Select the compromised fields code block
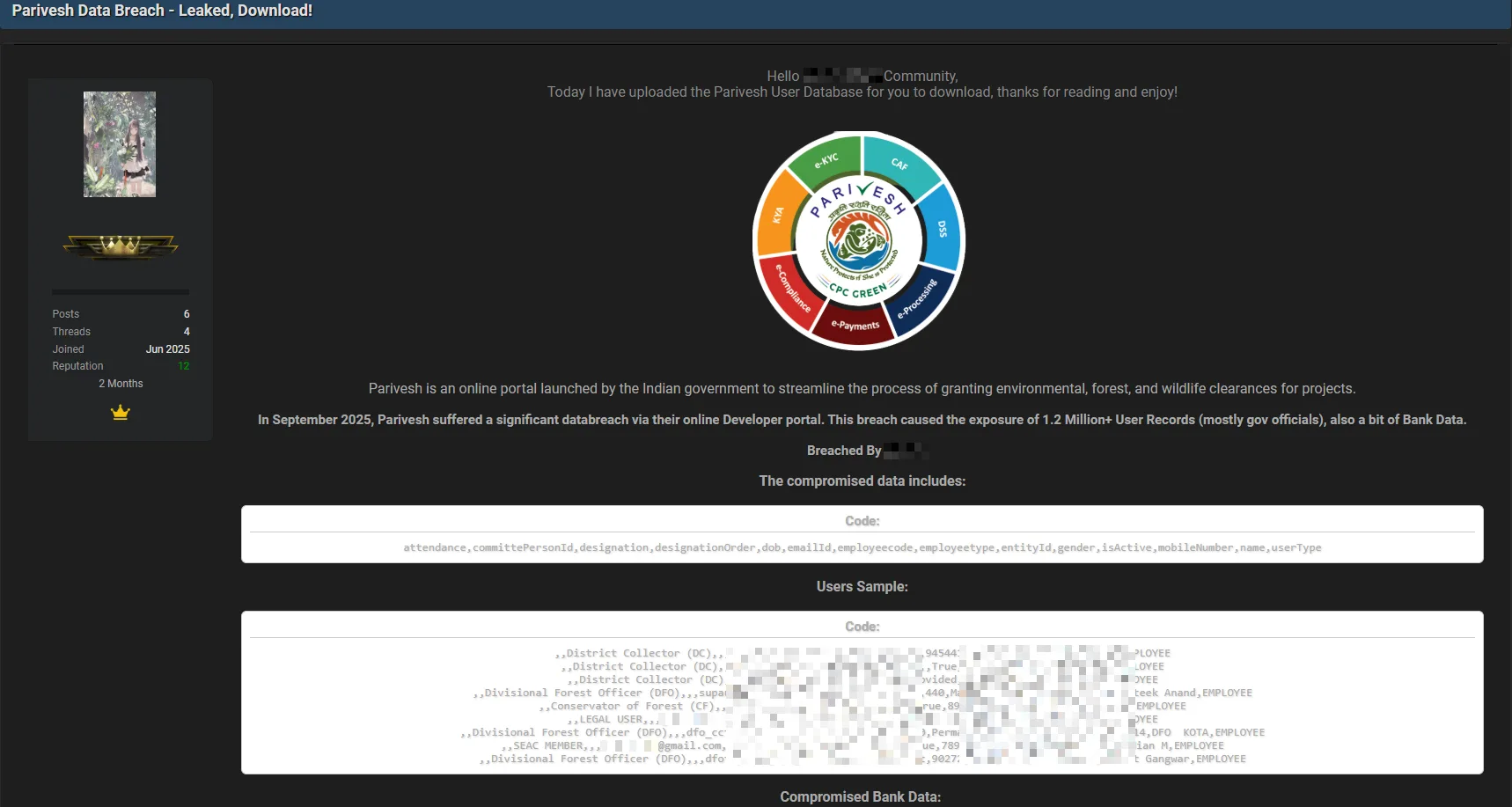Image resolution: width=1512 pixels, height=807 pixels. pos(862,547)
